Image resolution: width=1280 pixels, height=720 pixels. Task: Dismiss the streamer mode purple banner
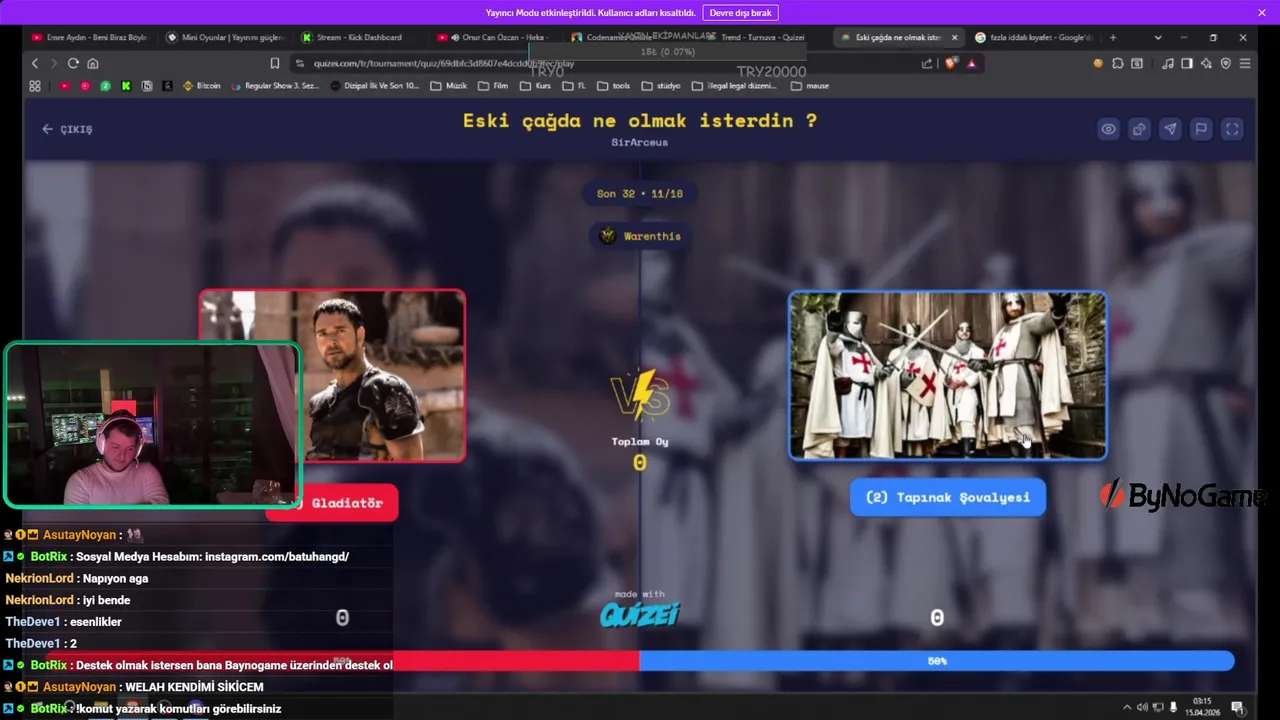click(1262, 13)
